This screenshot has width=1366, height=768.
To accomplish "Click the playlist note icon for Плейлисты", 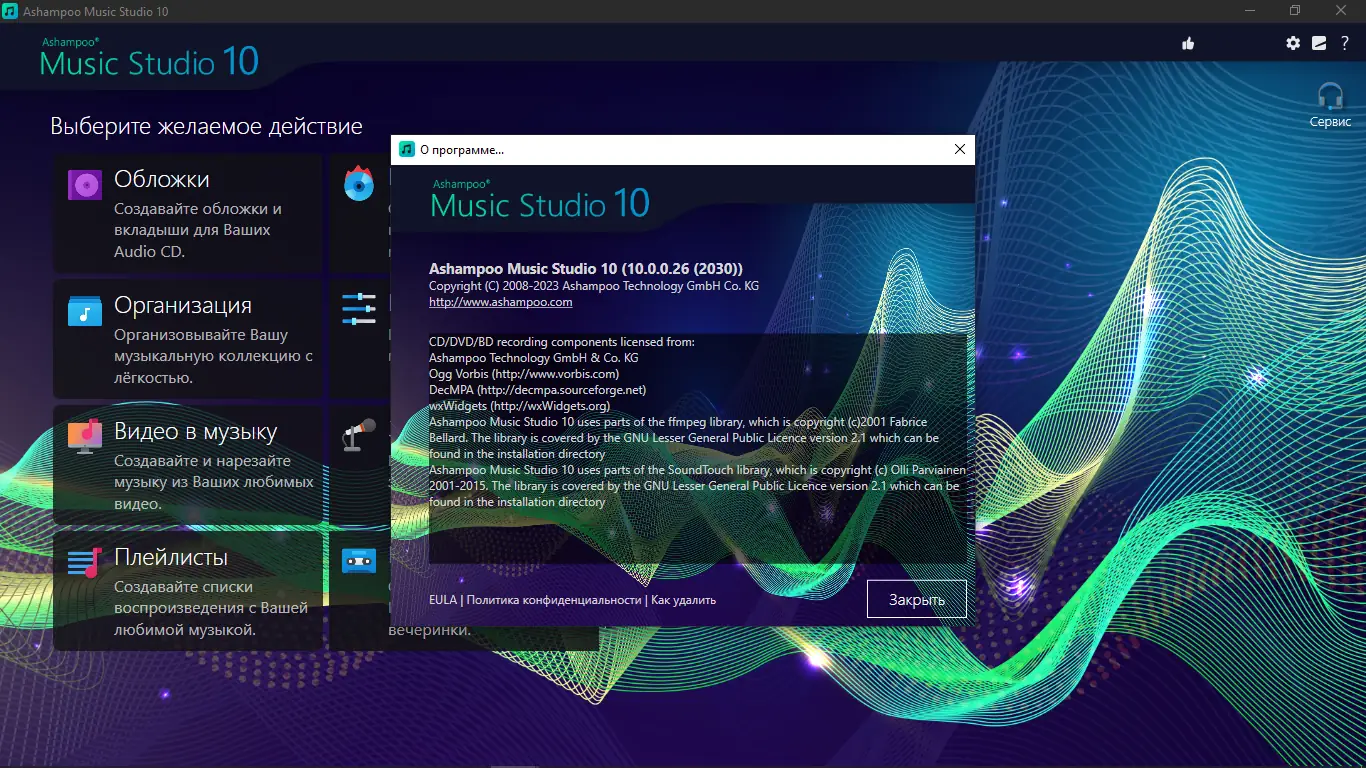I will [x=85, y=562].
